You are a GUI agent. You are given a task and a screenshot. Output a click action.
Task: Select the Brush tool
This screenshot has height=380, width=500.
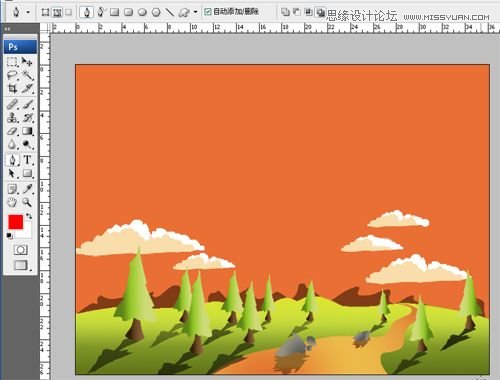(27, 105)
